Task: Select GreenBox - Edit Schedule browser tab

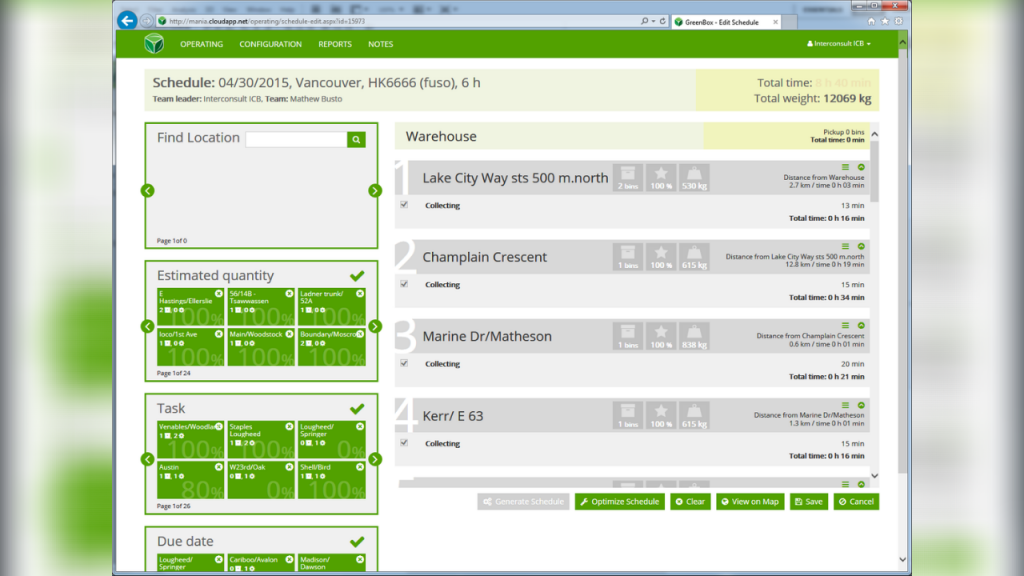Action: point(726,22)
